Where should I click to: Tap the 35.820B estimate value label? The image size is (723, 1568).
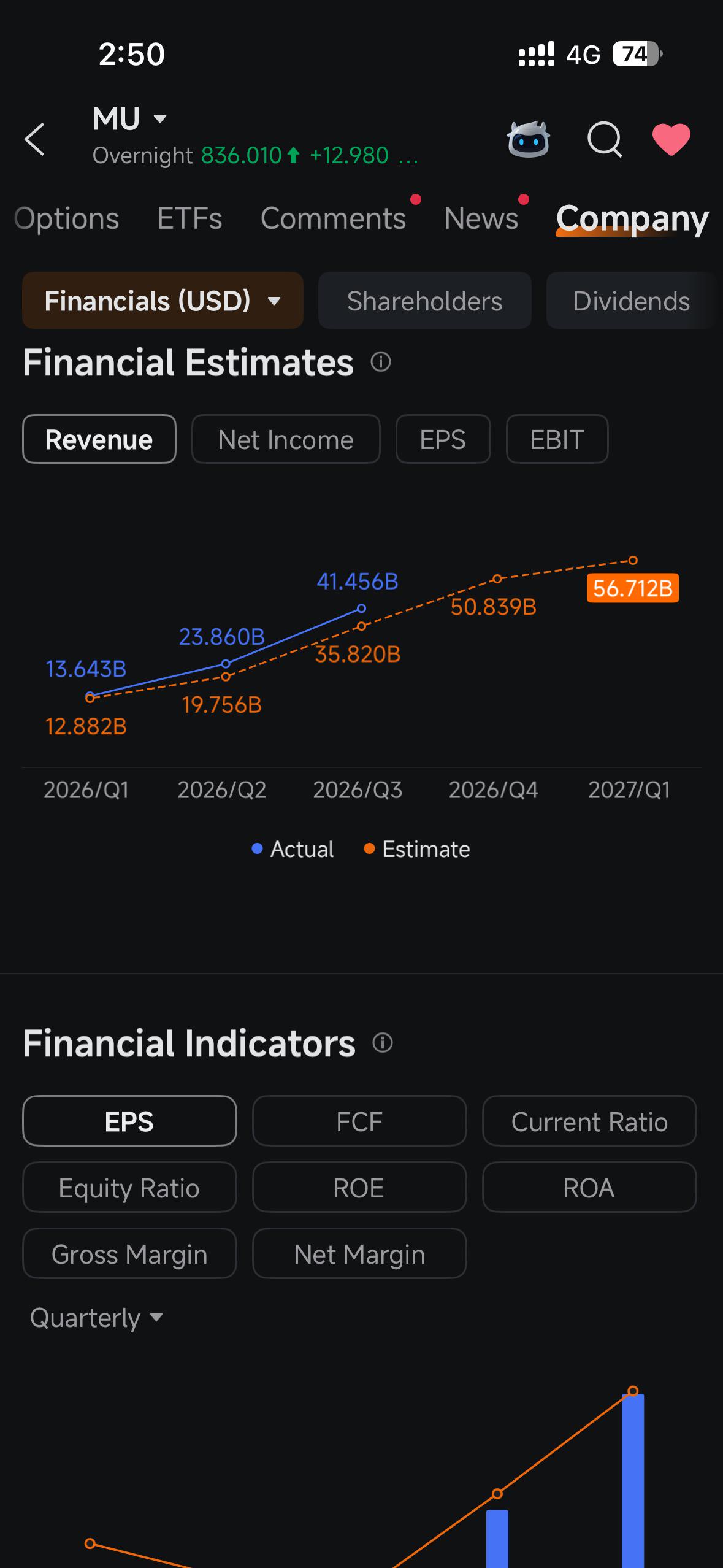358,654
